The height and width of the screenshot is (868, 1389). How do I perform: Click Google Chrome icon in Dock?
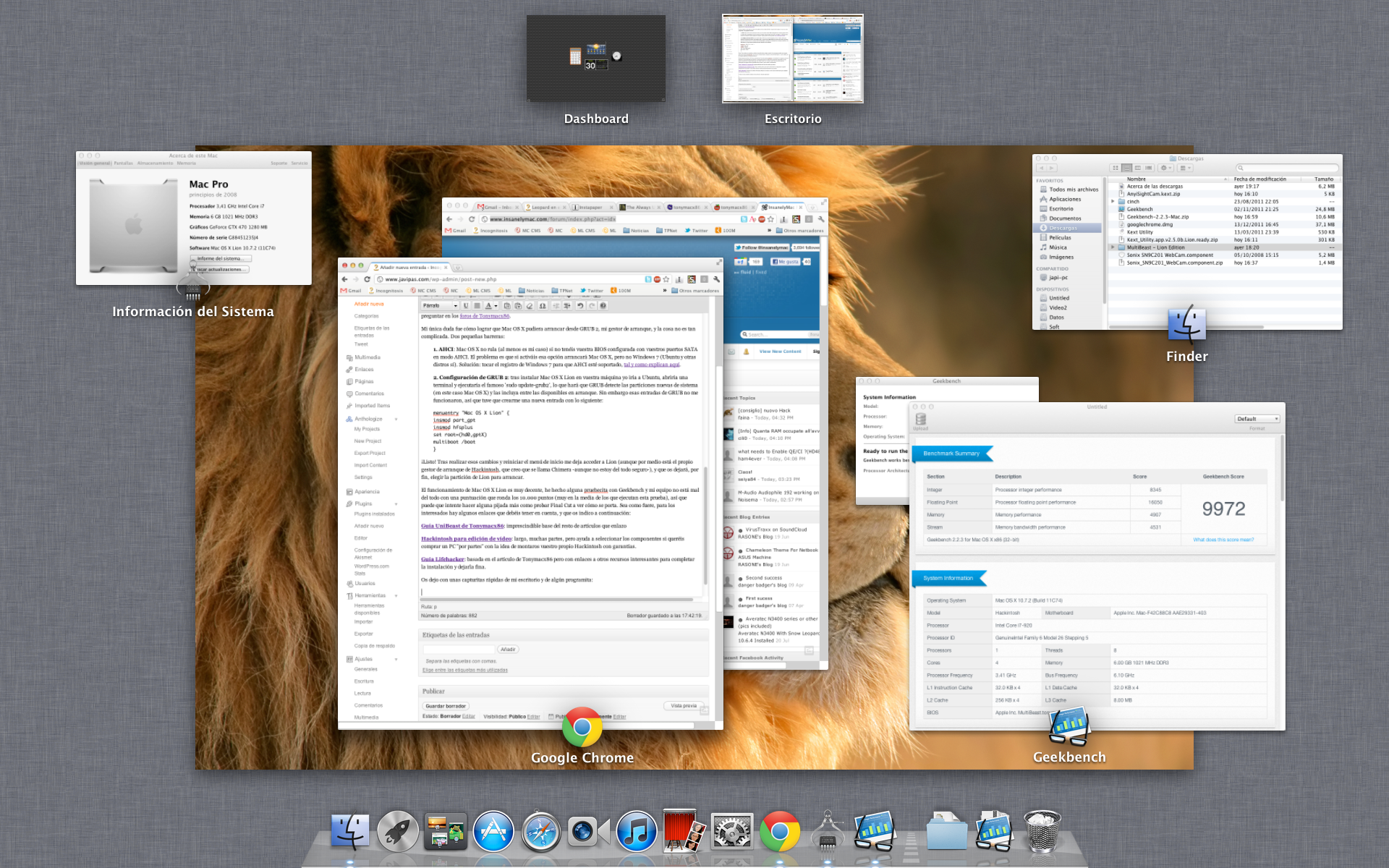(x=780, y=830)
